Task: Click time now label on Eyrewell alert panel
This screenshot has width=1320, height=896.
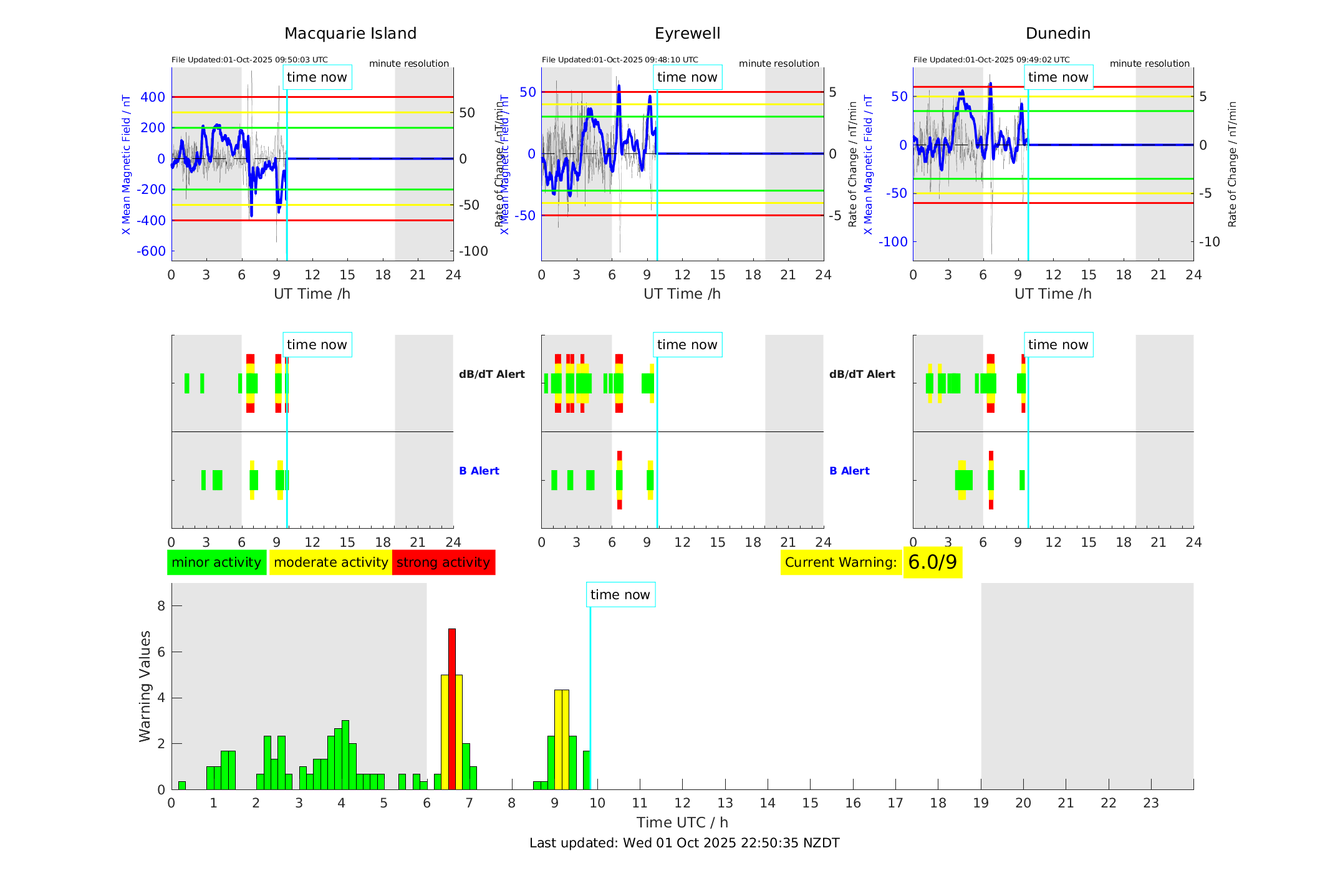Action: point(687,345)
